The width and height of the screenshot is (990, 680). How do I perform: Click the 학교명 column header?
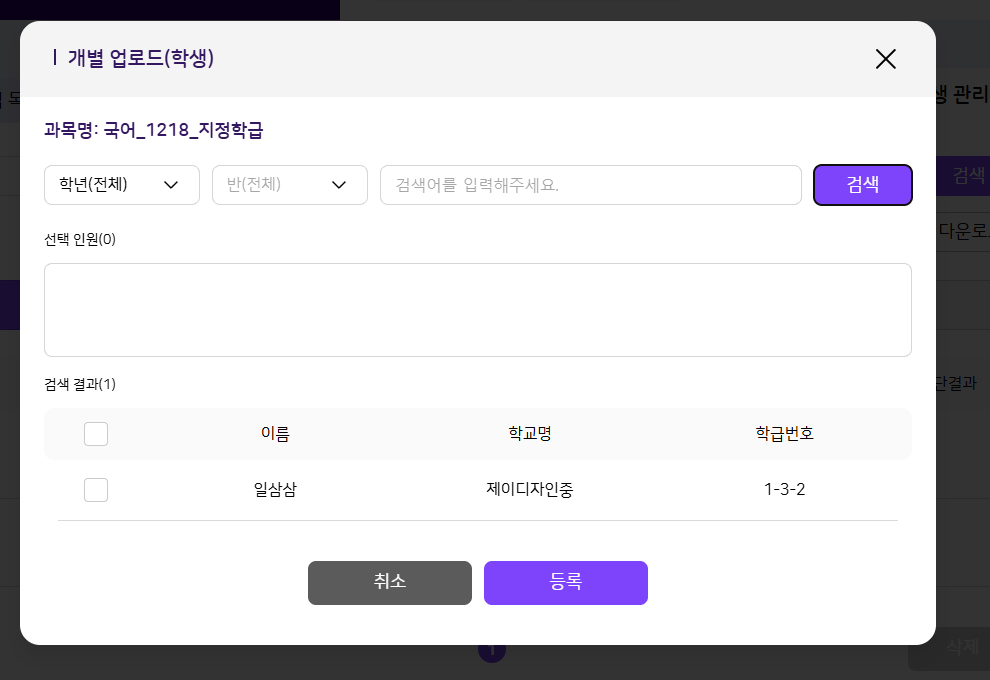click(x=530, y=434)
